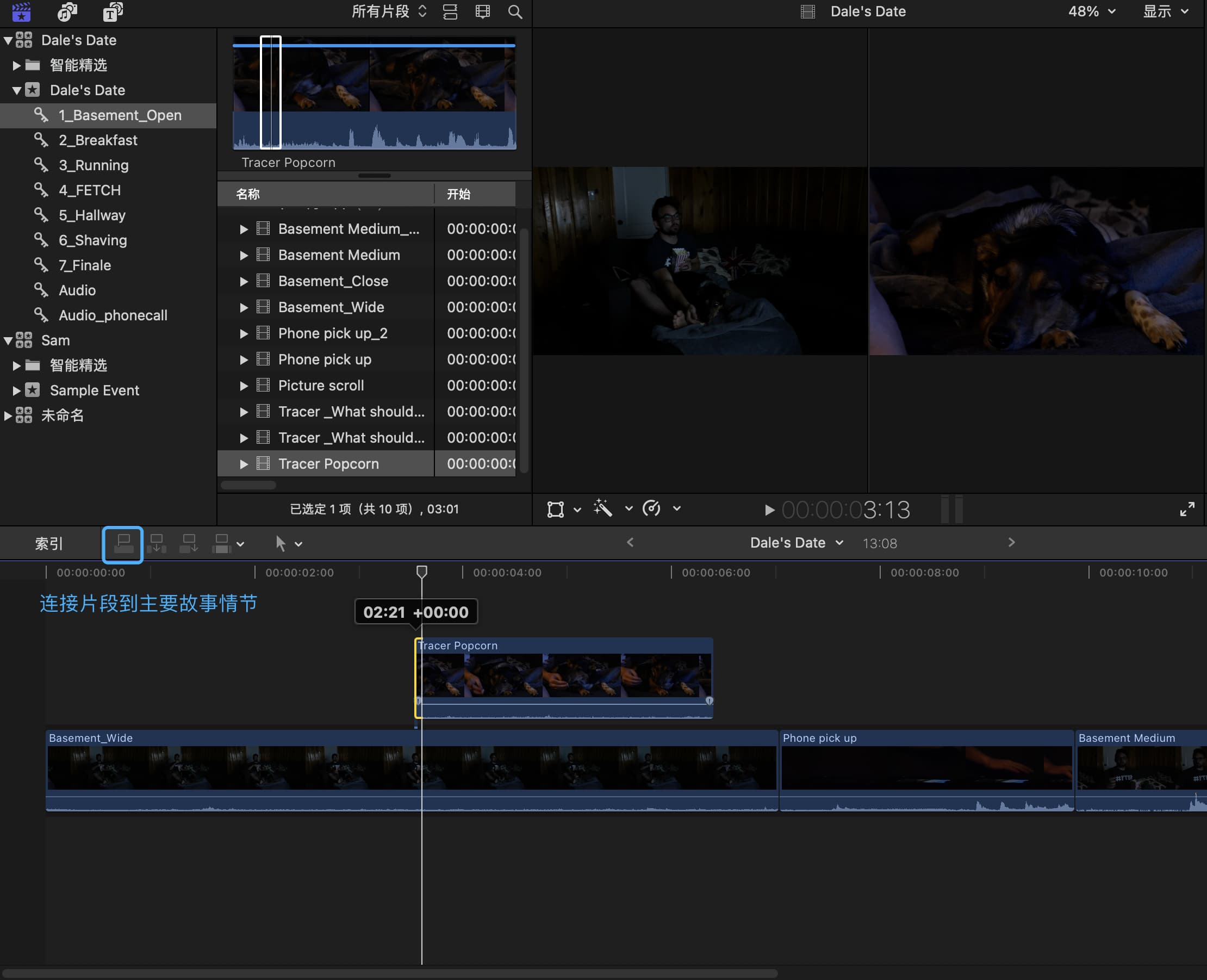This screenshot has width=1207, height=980.
Task: Play the timeline from viewer controls
Action: click(769, 510)
